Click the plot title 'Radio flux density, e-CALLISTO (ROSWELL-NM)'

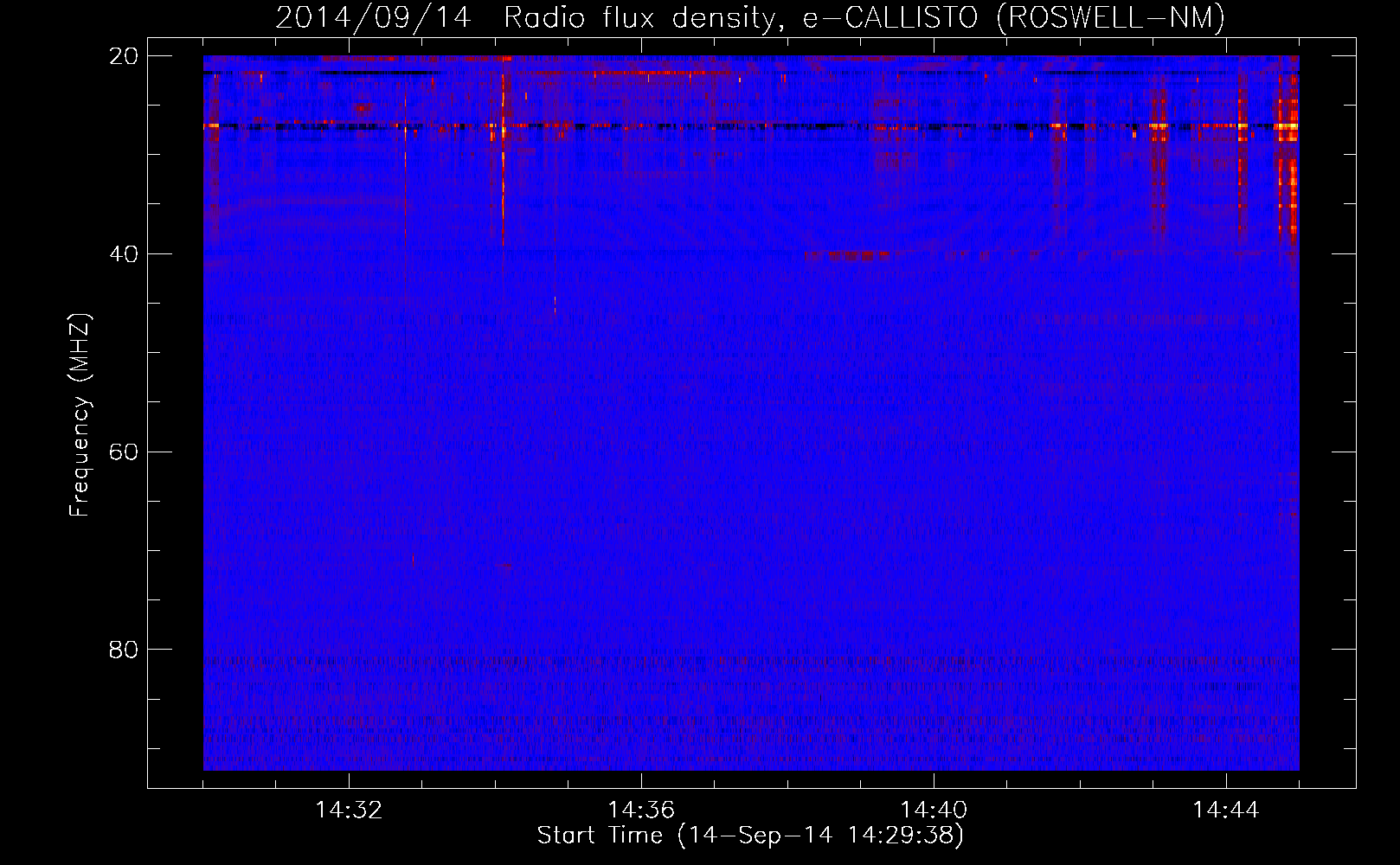(864, 18)
